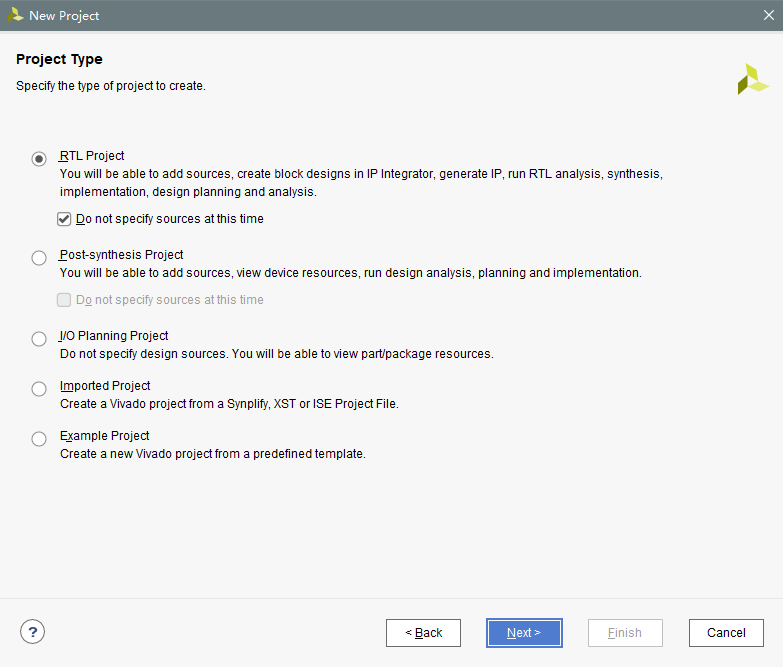The width and height of the screenshot is (783, 667).
Task: Select Post-synthesis Project option
Action: click(x=39, y=258)
